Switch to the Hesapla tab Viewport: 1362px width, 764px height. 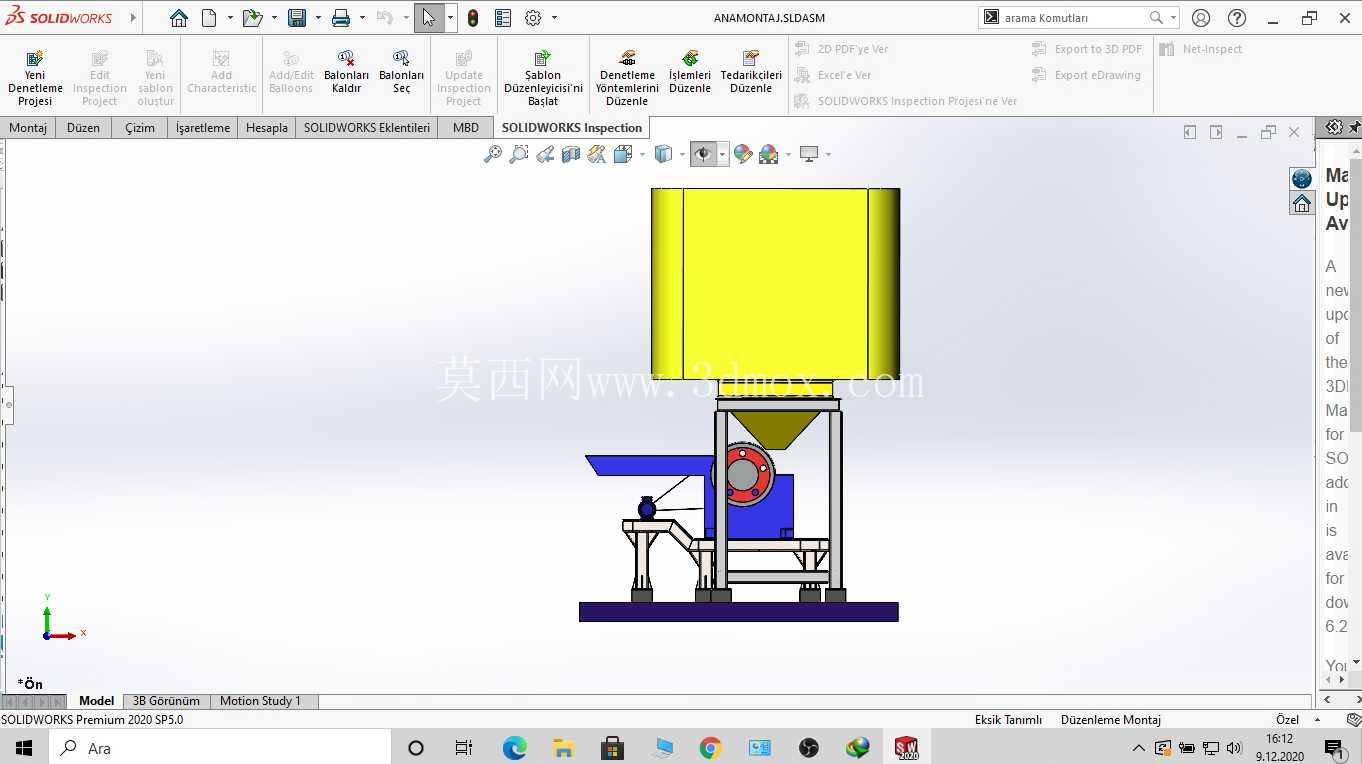267,128
